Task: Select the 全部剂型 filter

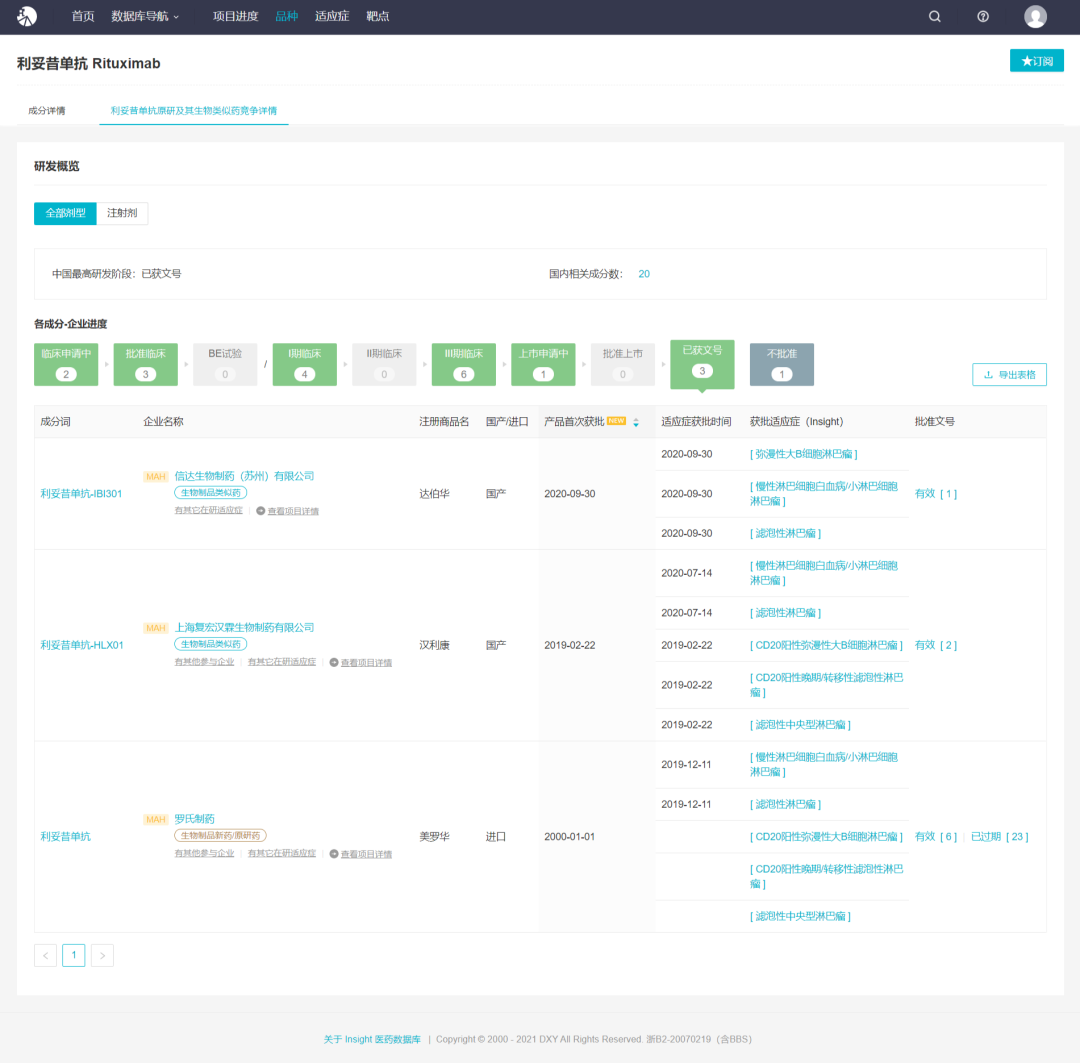Action: (x=65, y=214)
